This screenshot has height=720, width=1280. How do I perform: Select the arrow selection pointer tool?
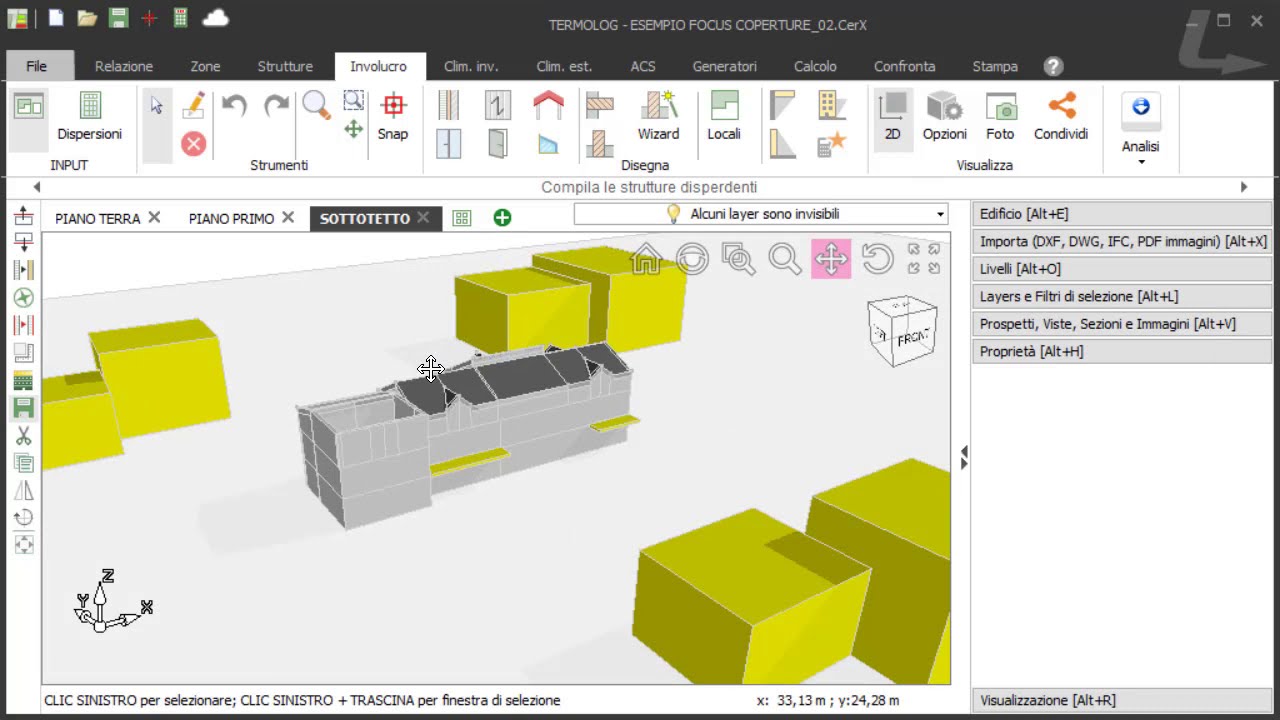tap(157, 106)
